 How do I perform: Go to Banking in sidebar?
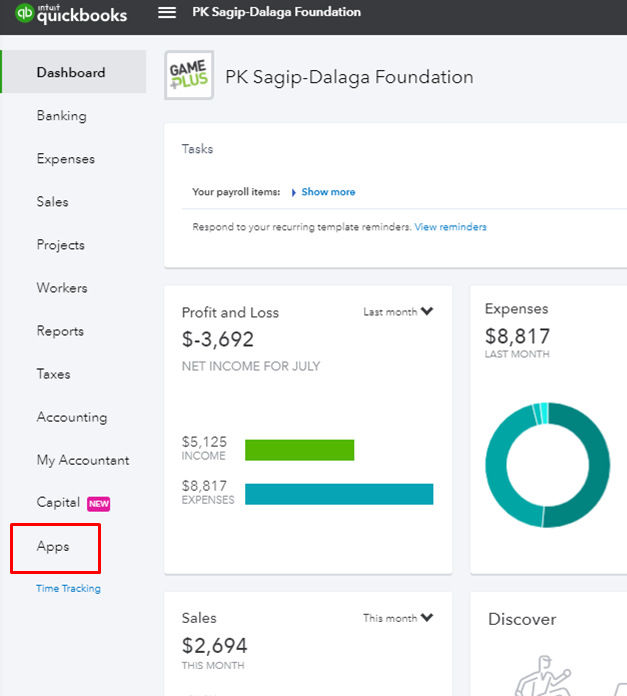coord(62,116)
